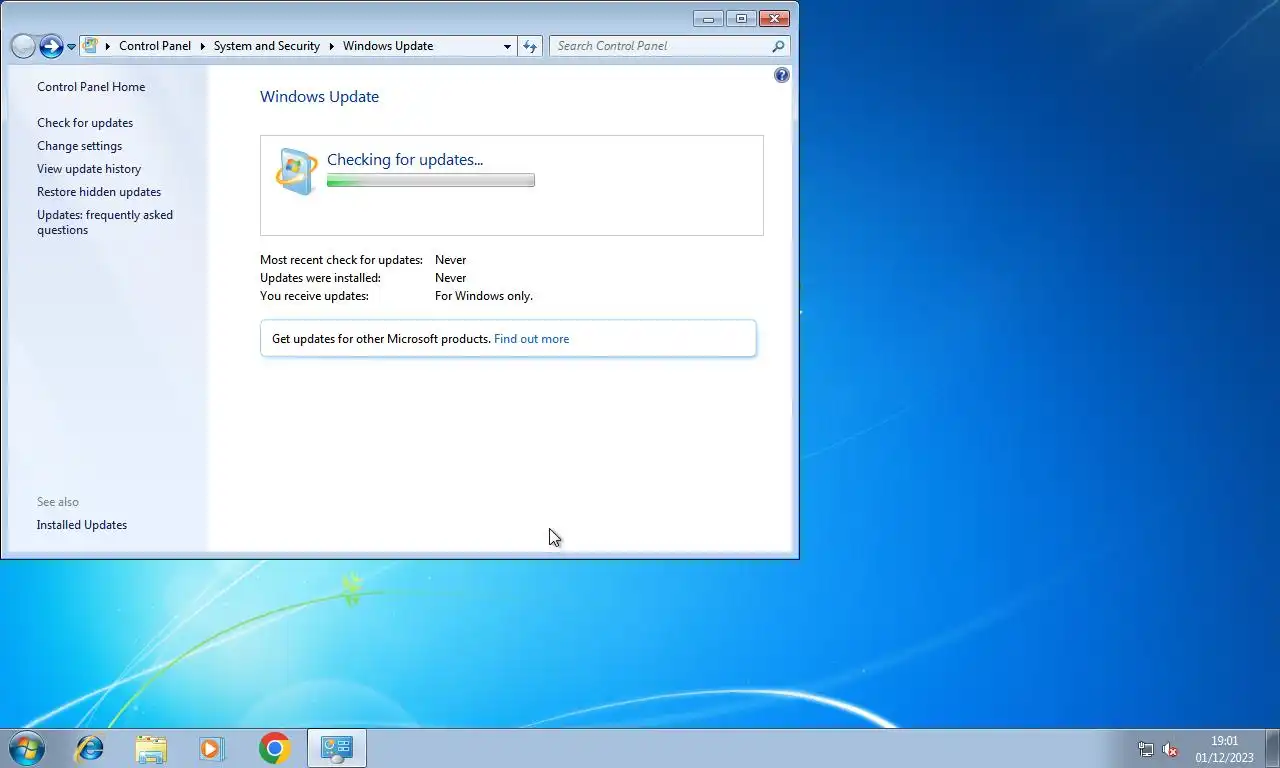Launch Windows Media Player from taskbar

point(212,748)
